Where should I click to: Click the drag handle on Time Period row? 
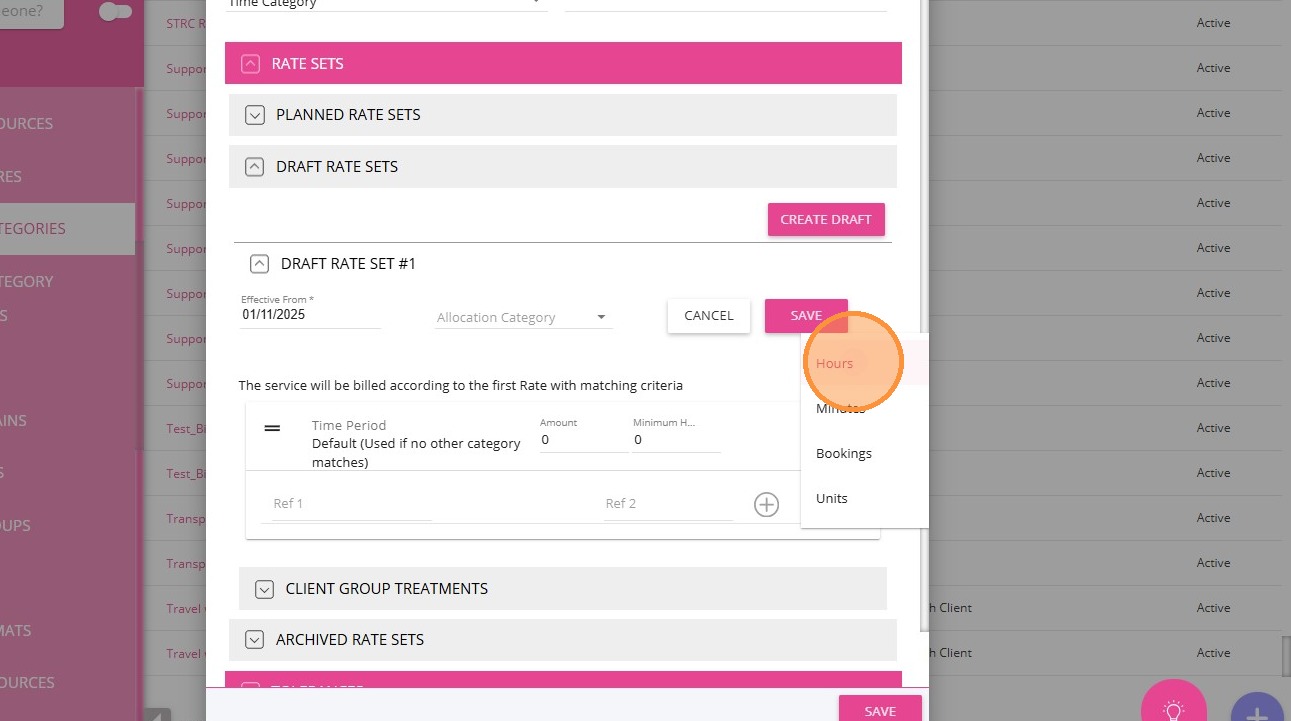coord(272,428)
